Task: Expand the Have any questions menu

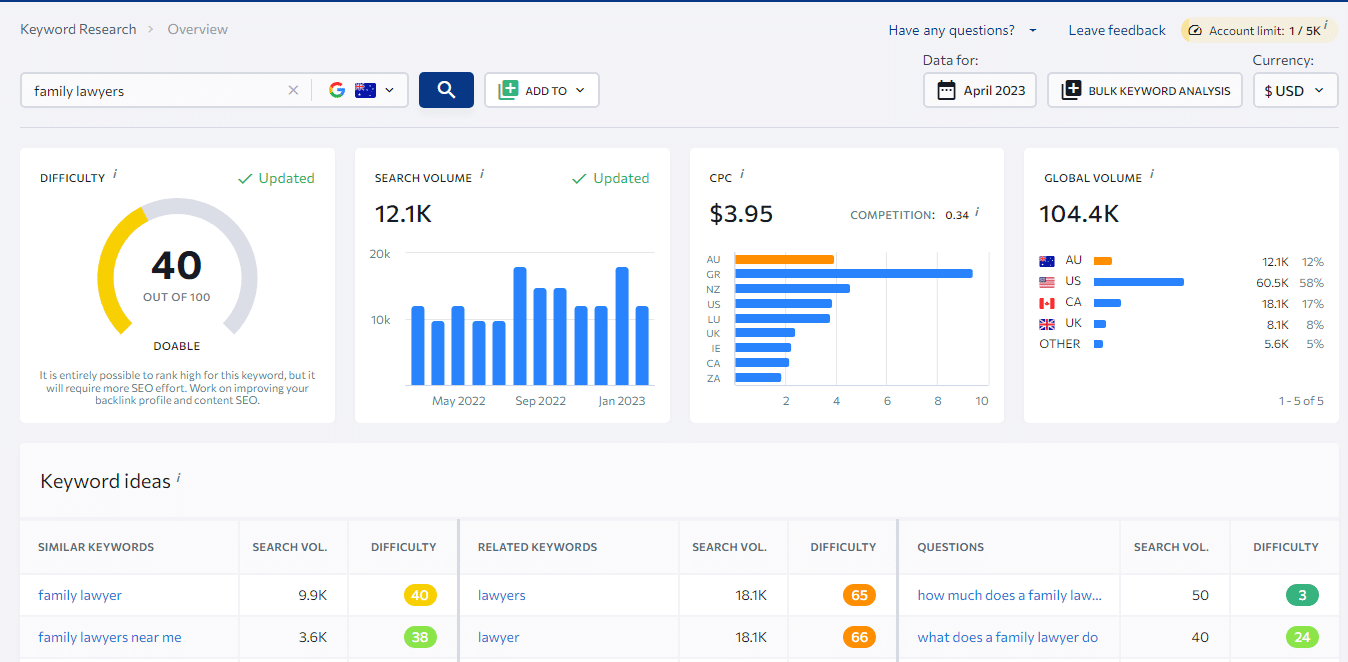Action: coord(962,30)
